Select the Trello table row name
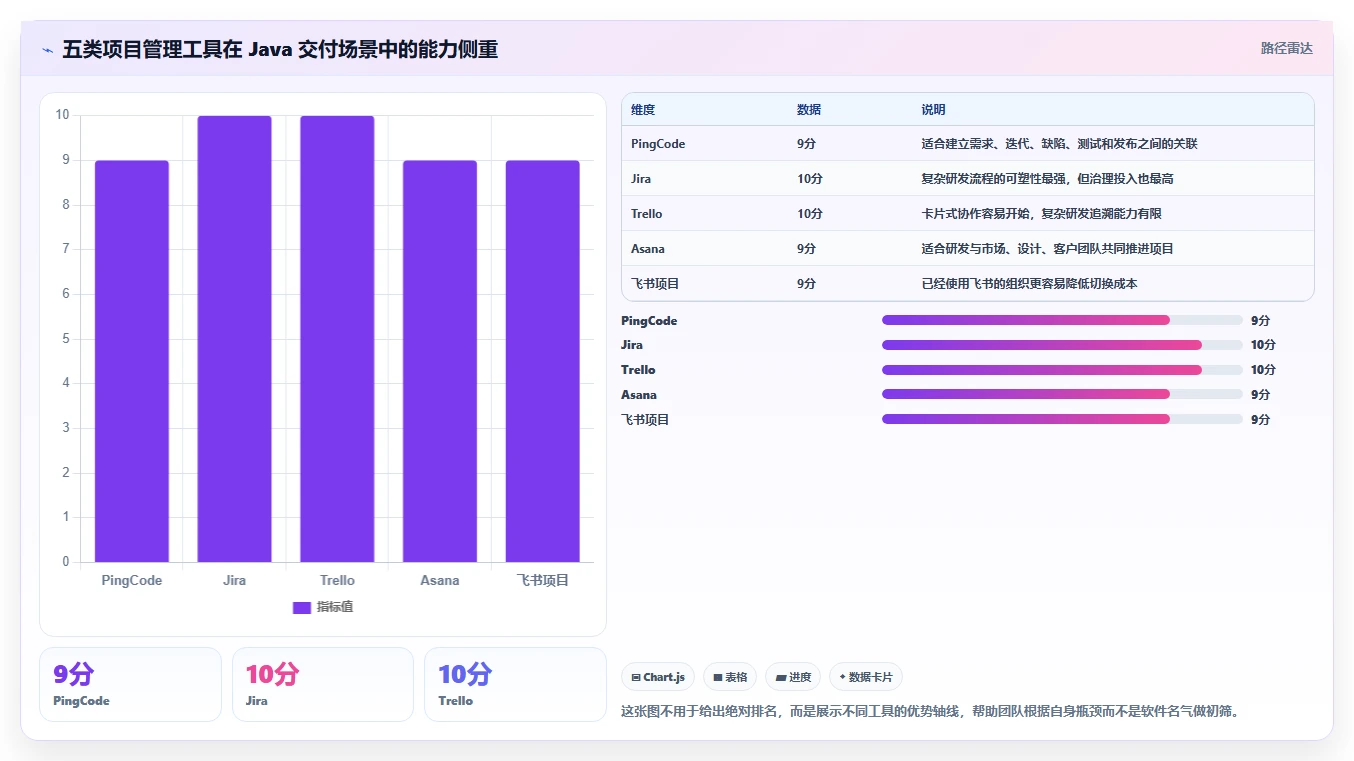The width and height of the screenshot is (1354, 761). (x=647, y=214)
